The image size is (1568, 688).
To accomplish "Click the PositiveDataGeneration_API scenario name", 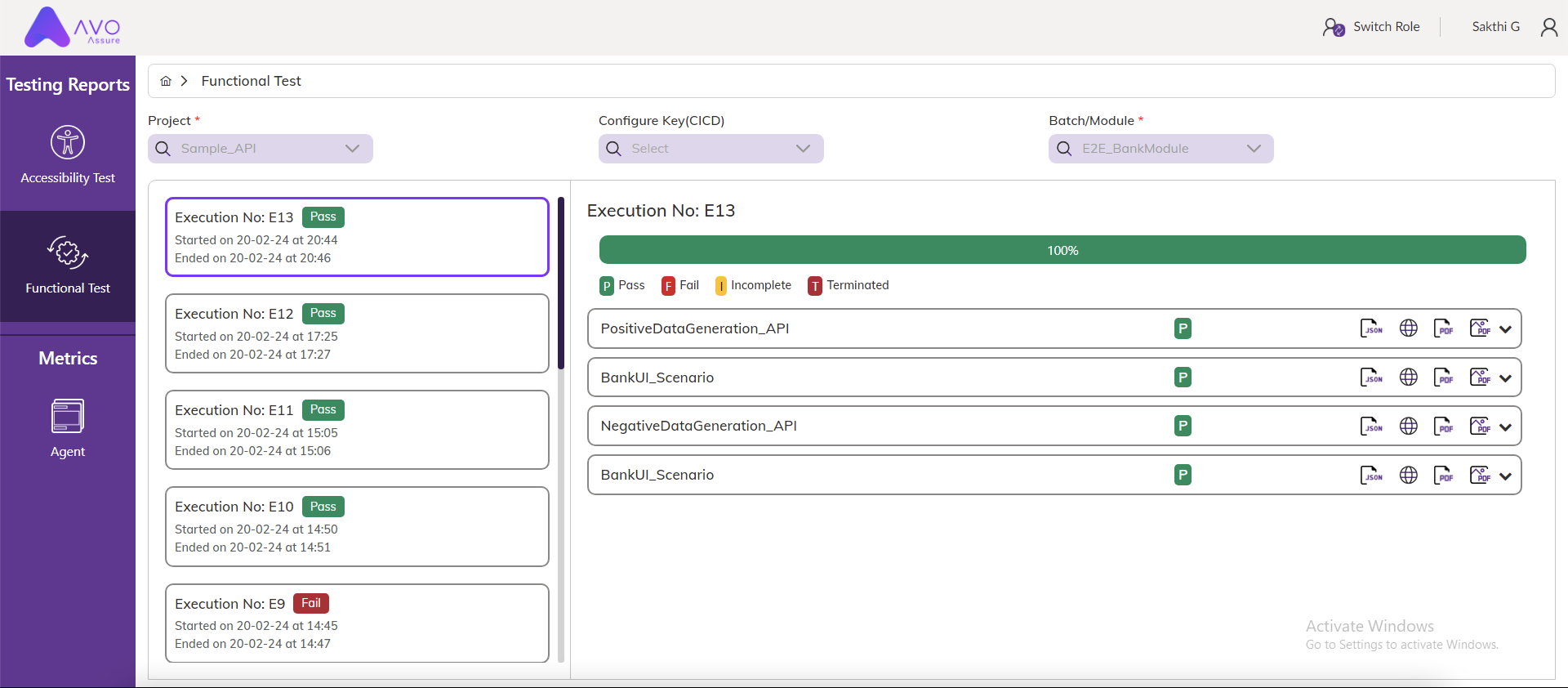I will coord(695,328).
